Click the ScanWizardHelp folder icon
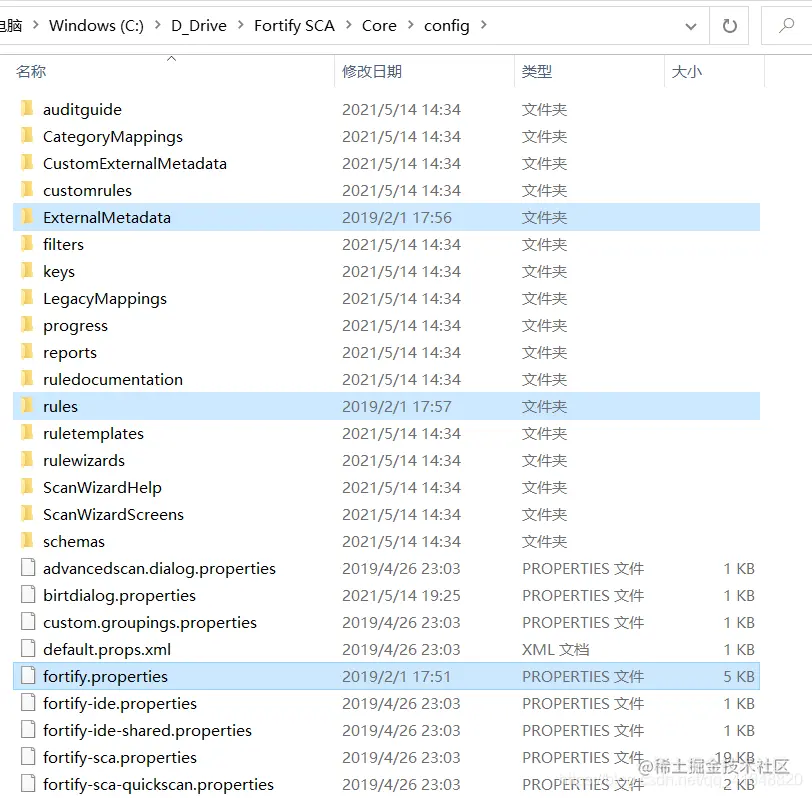The width and height of the screenshot is (812, 798). (27, 487)
